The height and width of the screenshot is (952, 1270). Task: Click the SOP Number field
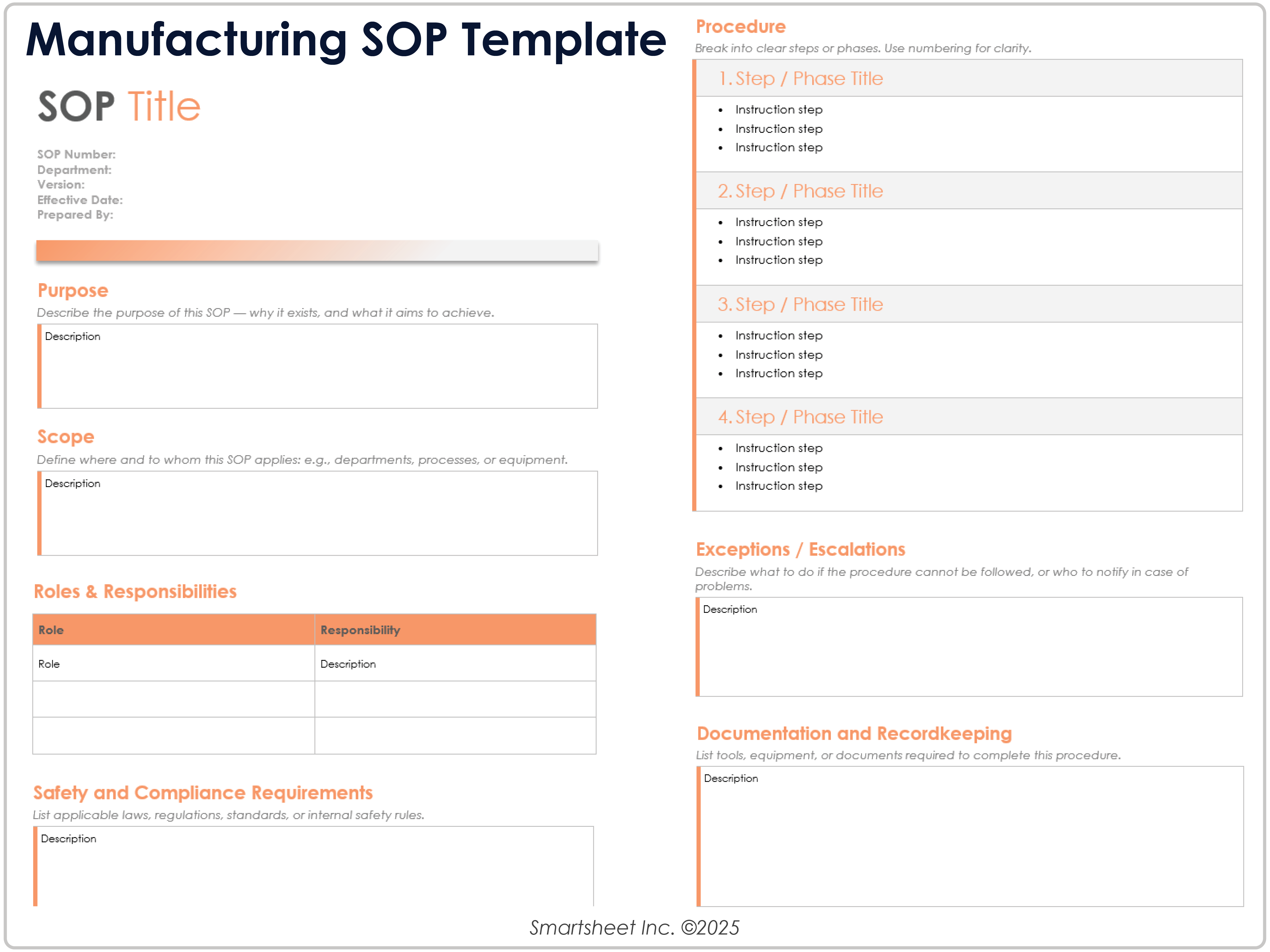coord(76,154)
